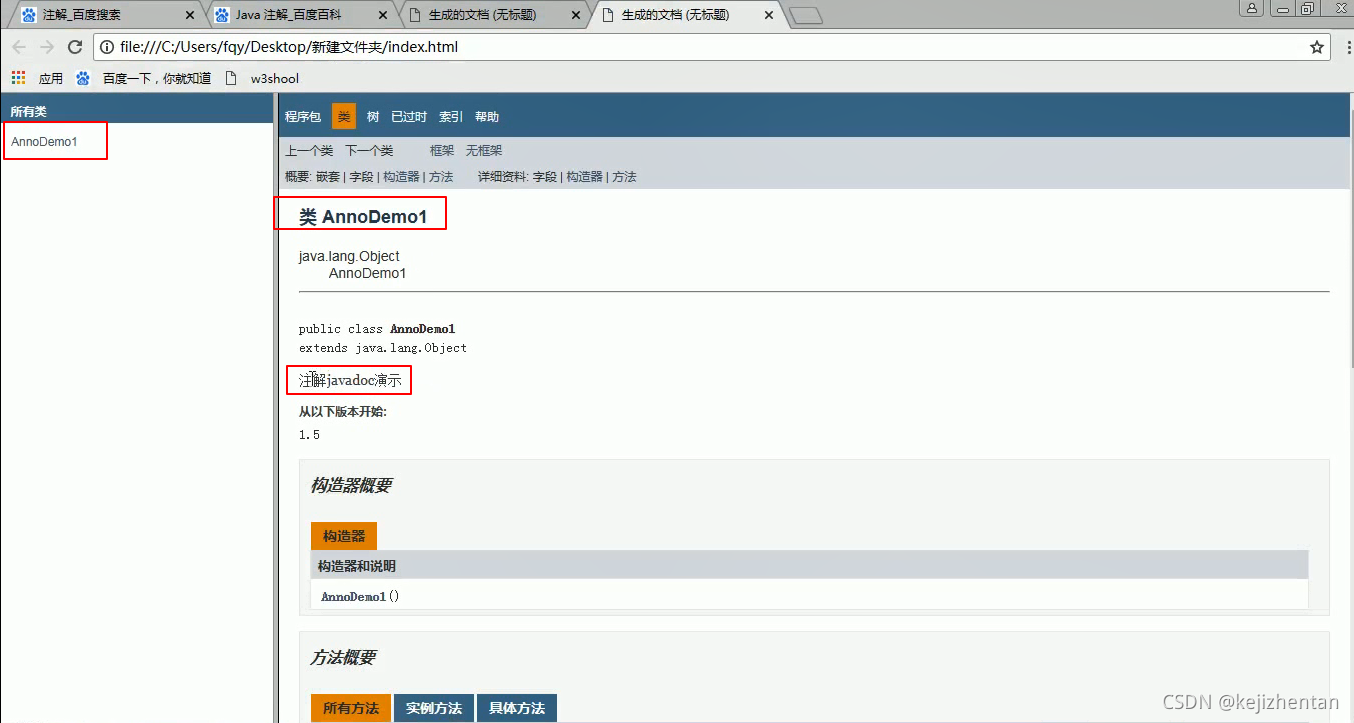Click the 无框架 link
1354x723 pixels.
click(484, 151)
